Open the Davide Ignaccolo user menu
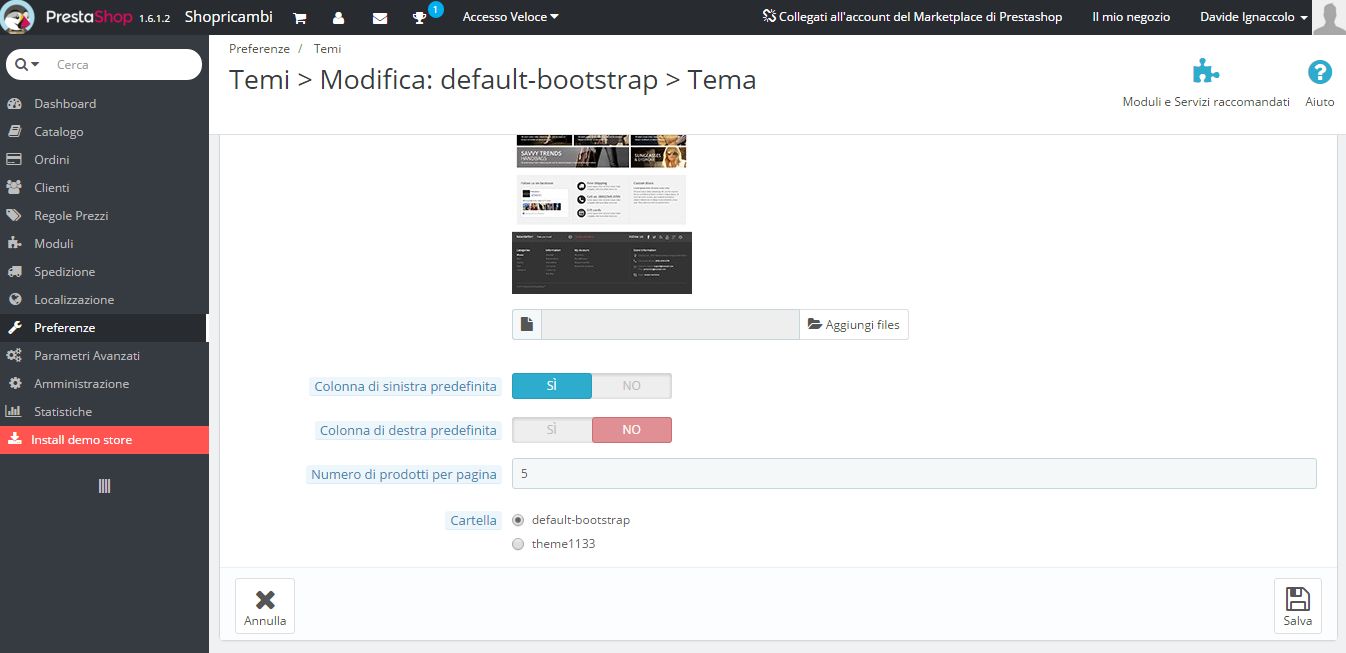Screen dimensions: 1346x653 point(1254,17)
